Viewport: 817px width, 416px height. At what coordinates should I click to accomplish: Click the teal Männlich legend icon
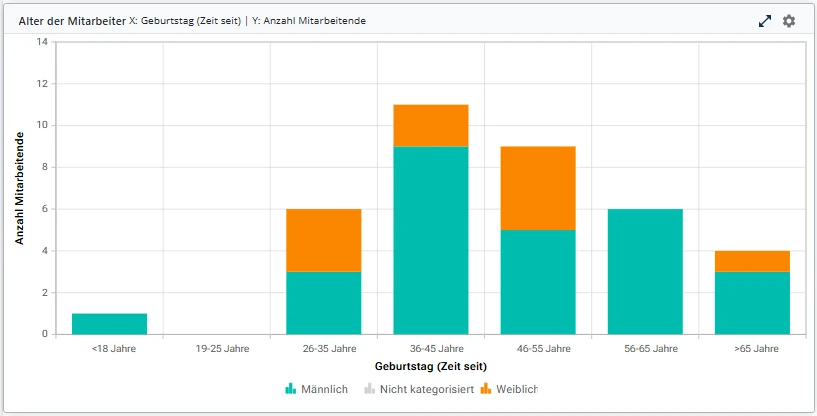coord(291,388)
